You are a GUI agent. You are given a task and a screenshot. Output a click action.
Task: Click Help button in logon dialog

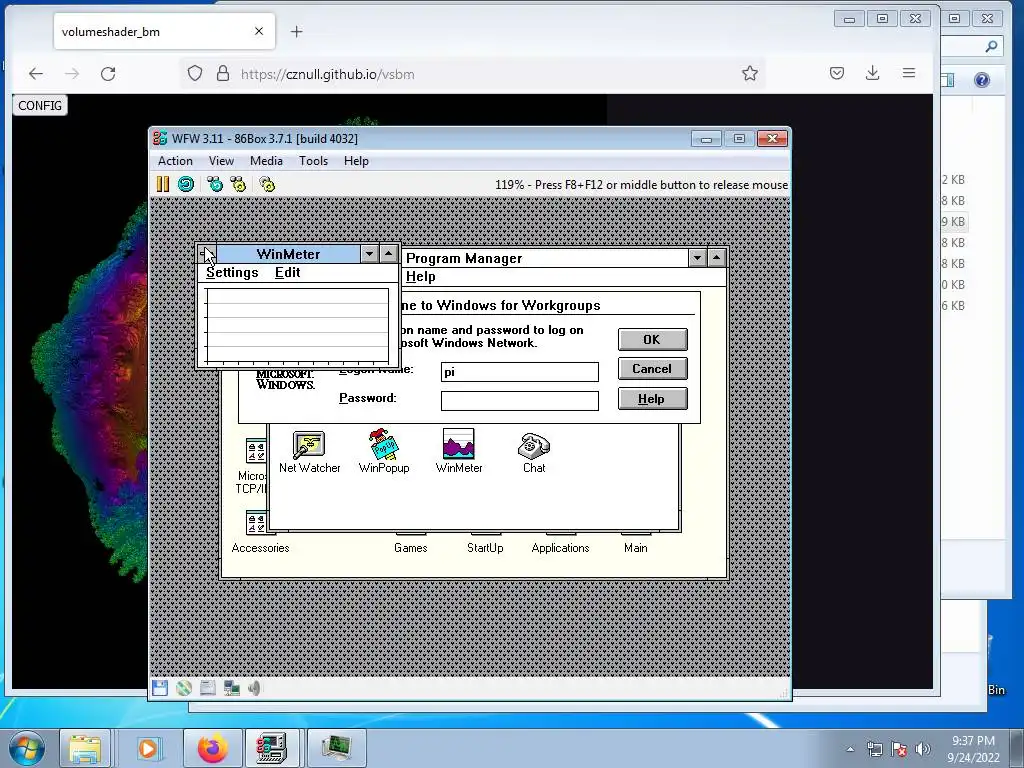coord(652,398)
